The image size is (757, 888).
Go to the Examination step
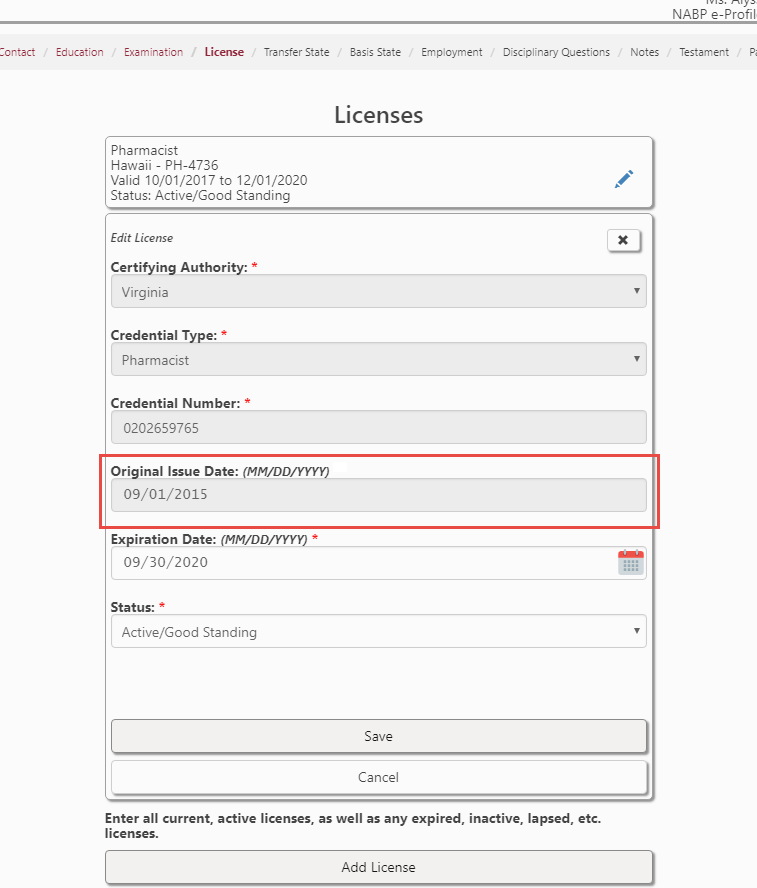pos(153,52)
